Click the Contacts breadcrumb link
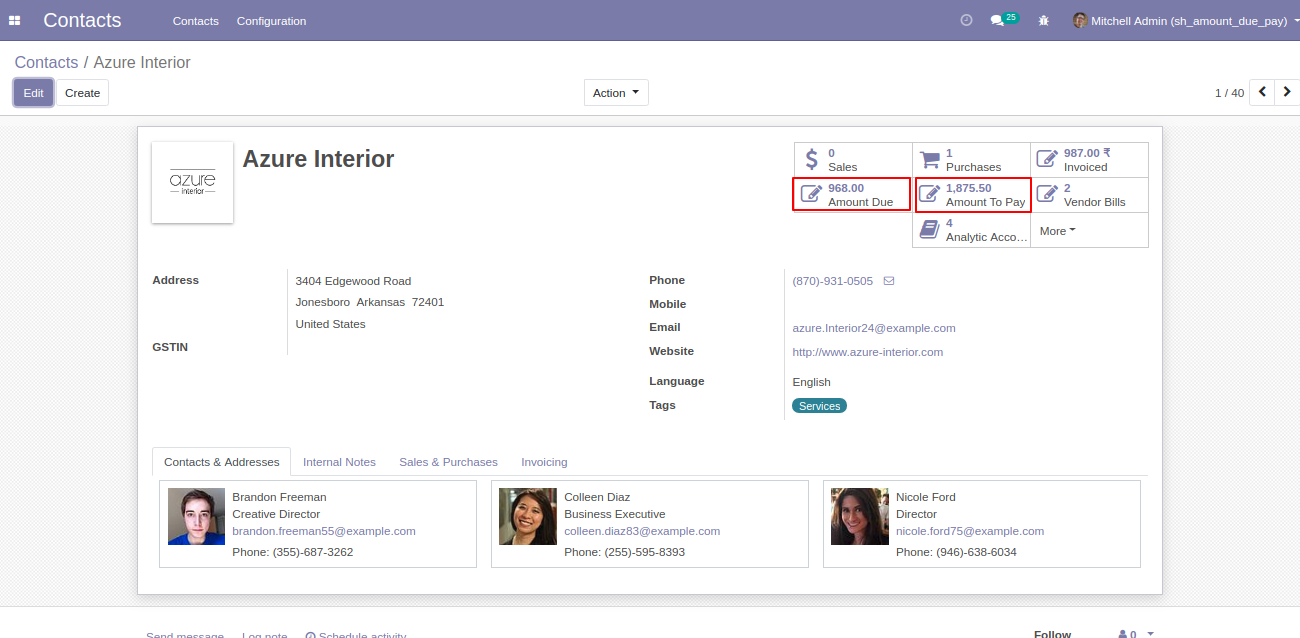1300x638 pixels. coord(46,62)
